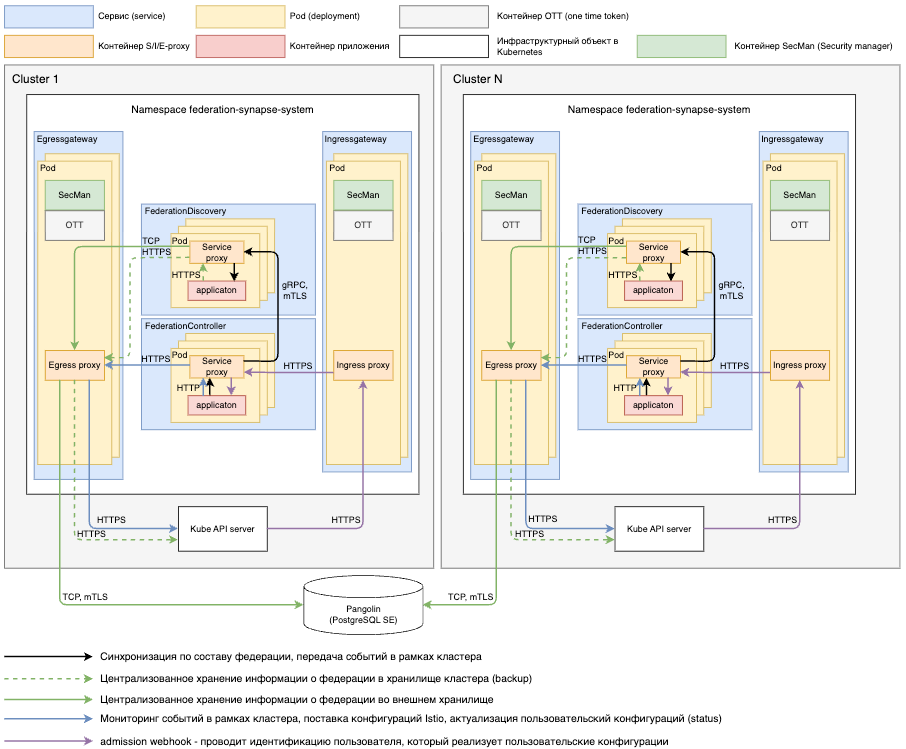The height and width of the screenshot is (749, 906).
Task: Select the orange S/I/E-proxy legend swatch
Action: pyautogui.click(x=49, y=46)
